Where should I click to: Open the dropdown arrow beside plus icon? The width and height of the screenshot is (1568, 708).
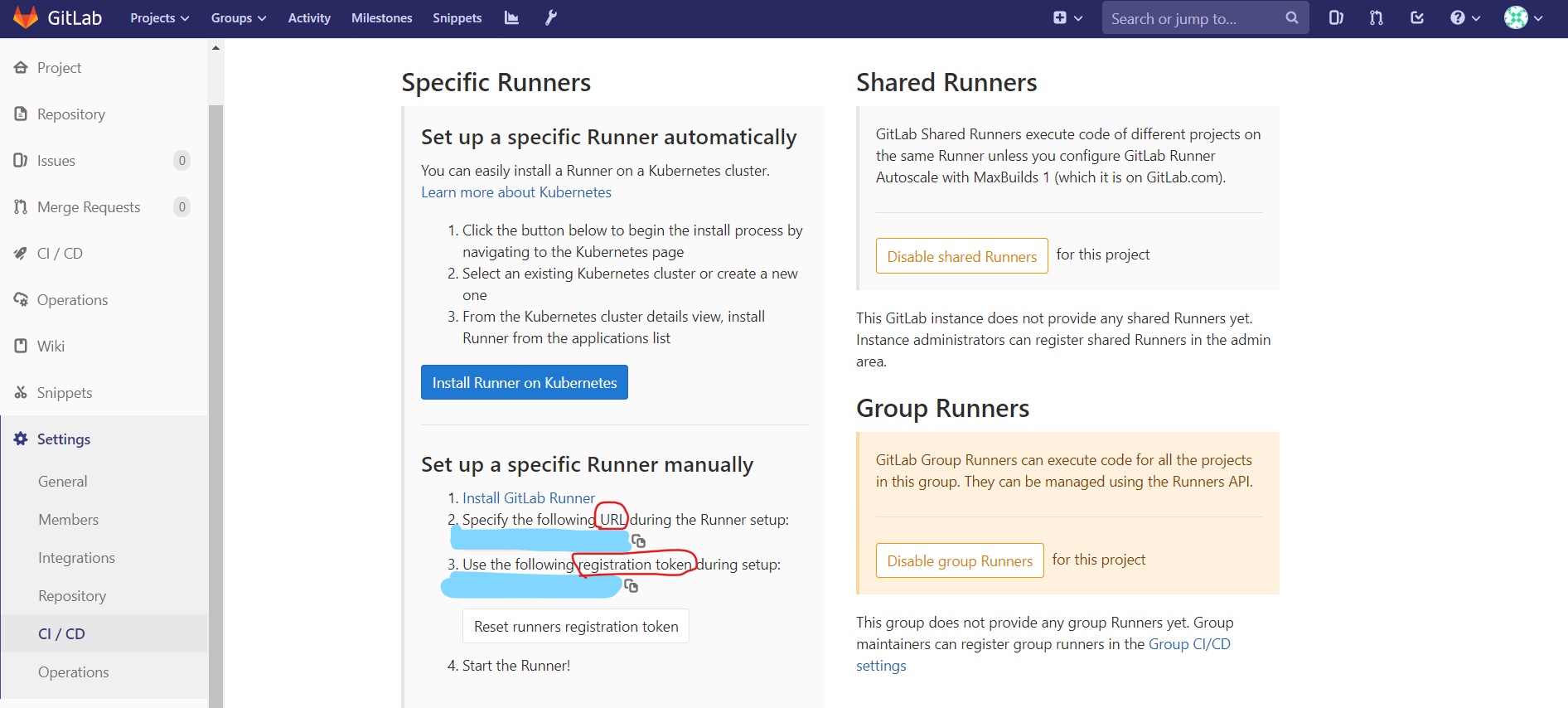pyautogui.click(x=1078, y=17)
